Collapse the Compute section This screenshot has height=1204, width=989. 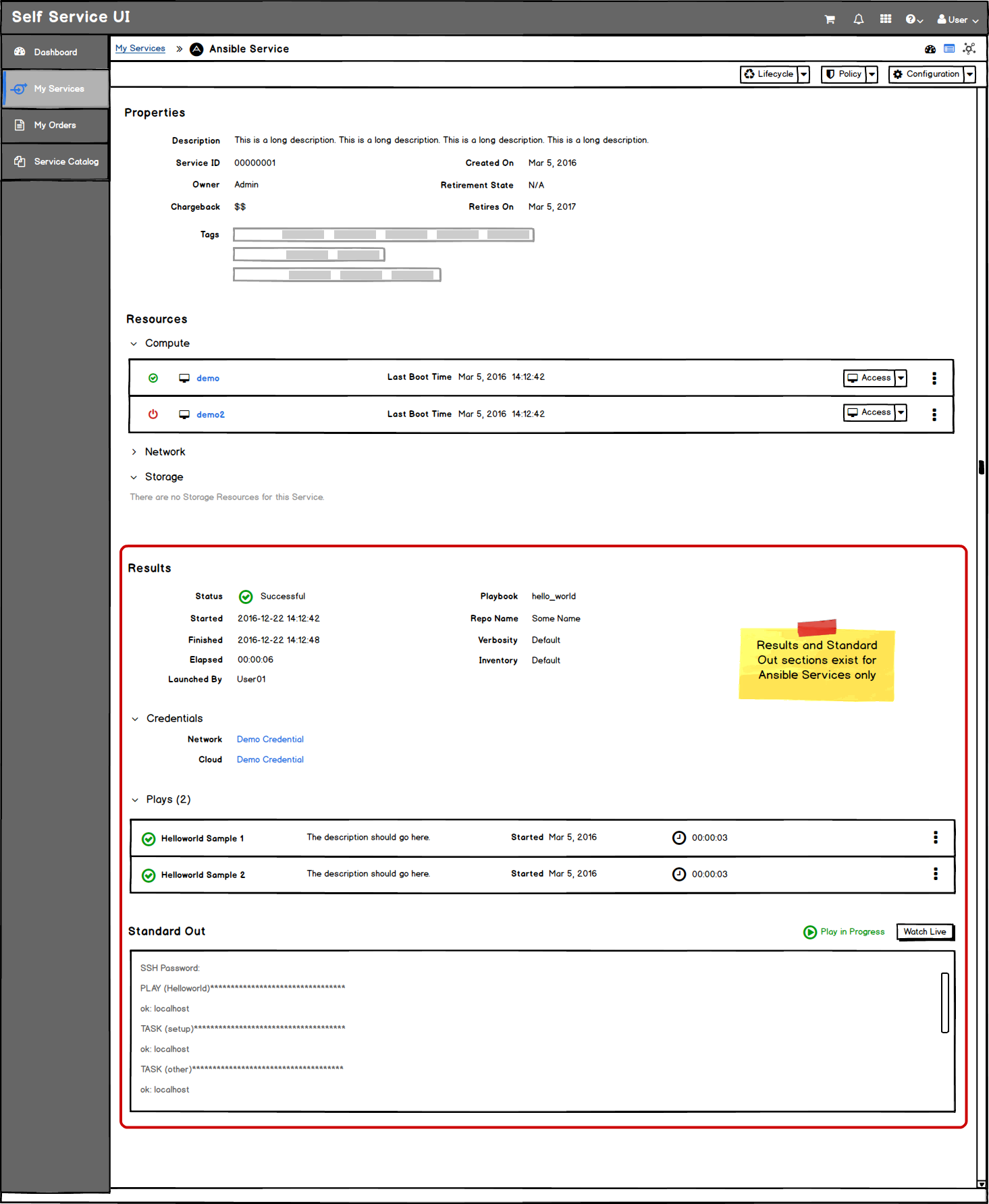[x=134, y=344]
